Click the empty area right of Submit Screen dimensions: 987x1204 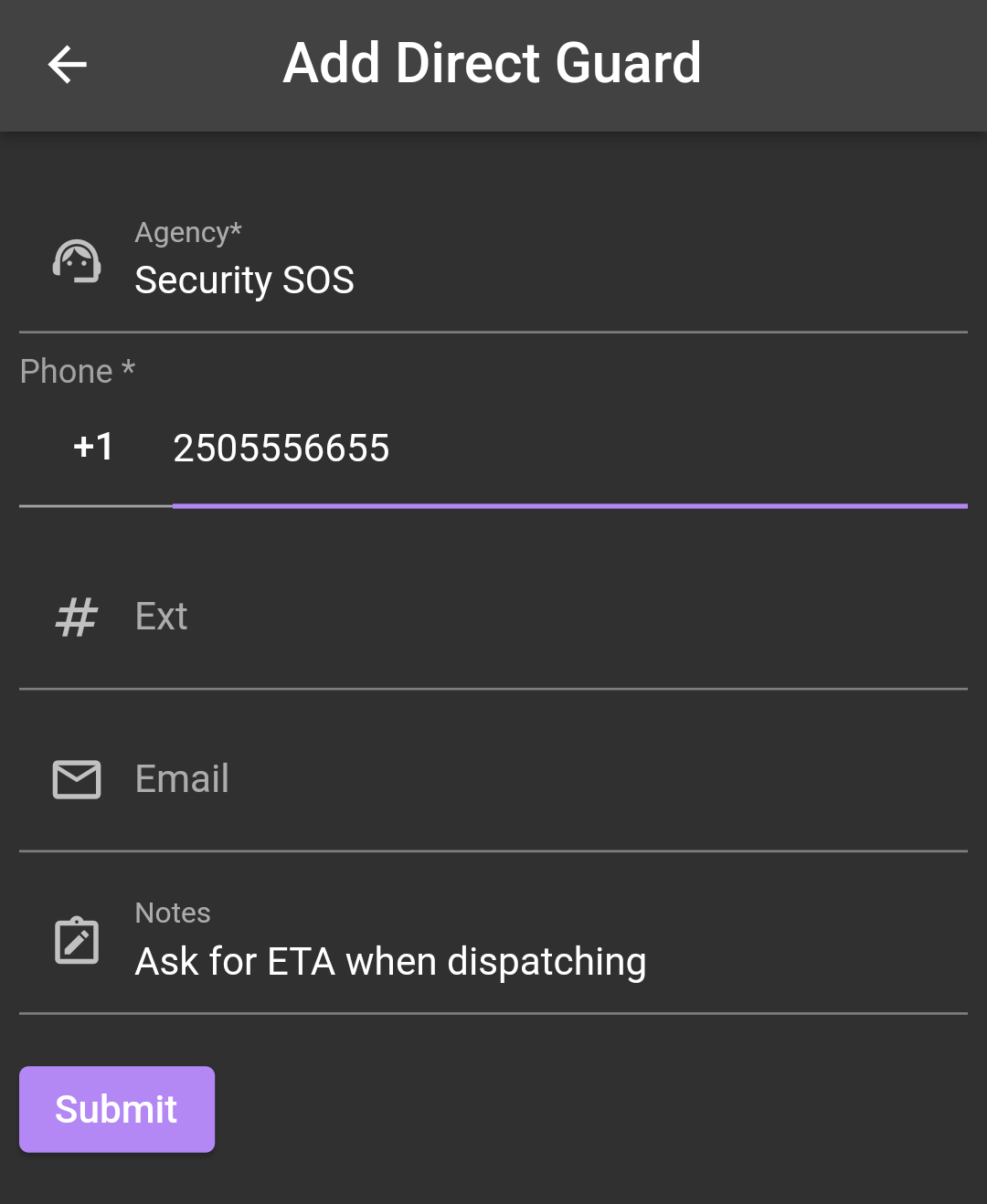tap(591, 1109)
